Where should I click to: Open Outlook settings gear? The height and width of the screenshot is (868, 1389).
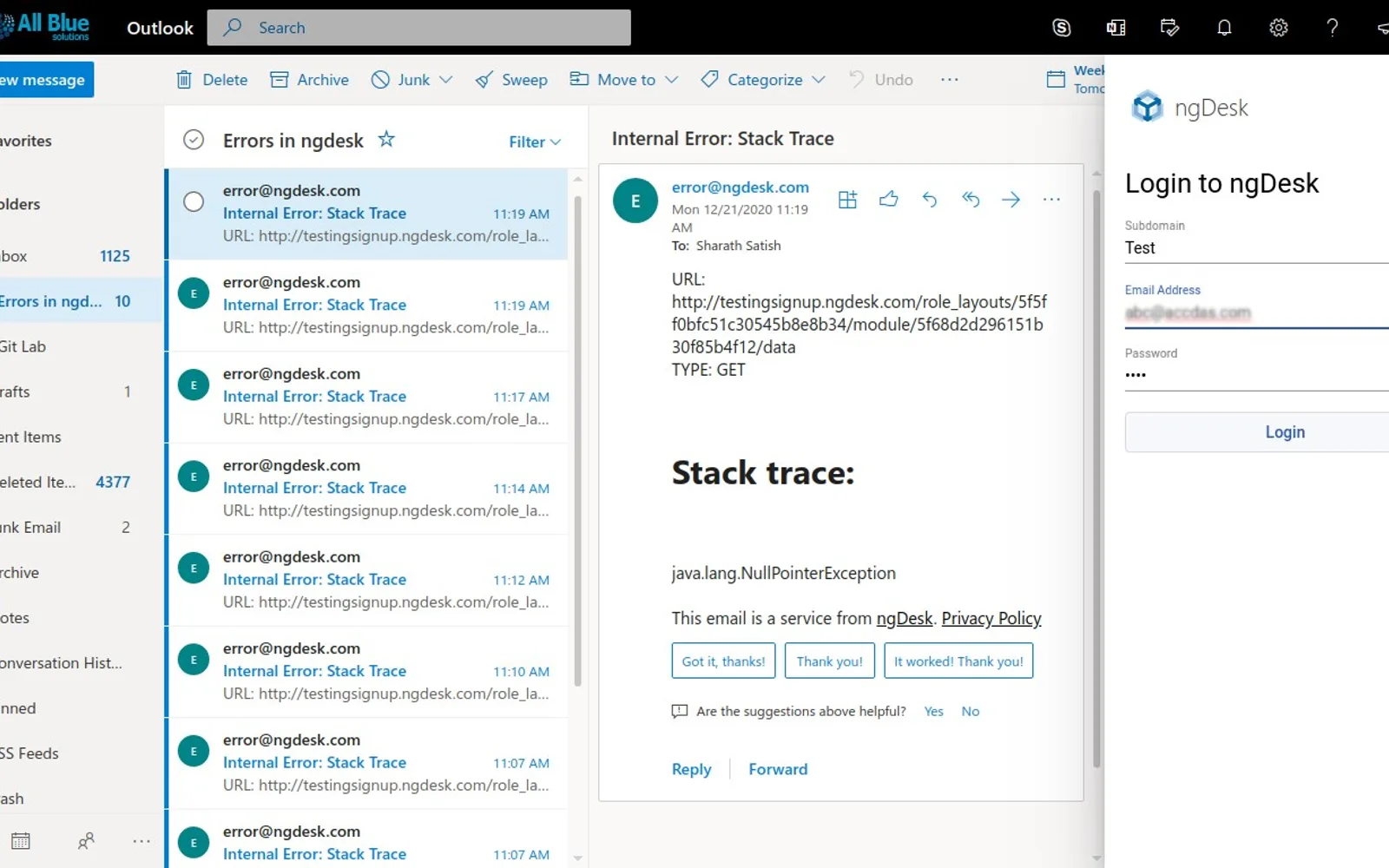pos(1278,28)
